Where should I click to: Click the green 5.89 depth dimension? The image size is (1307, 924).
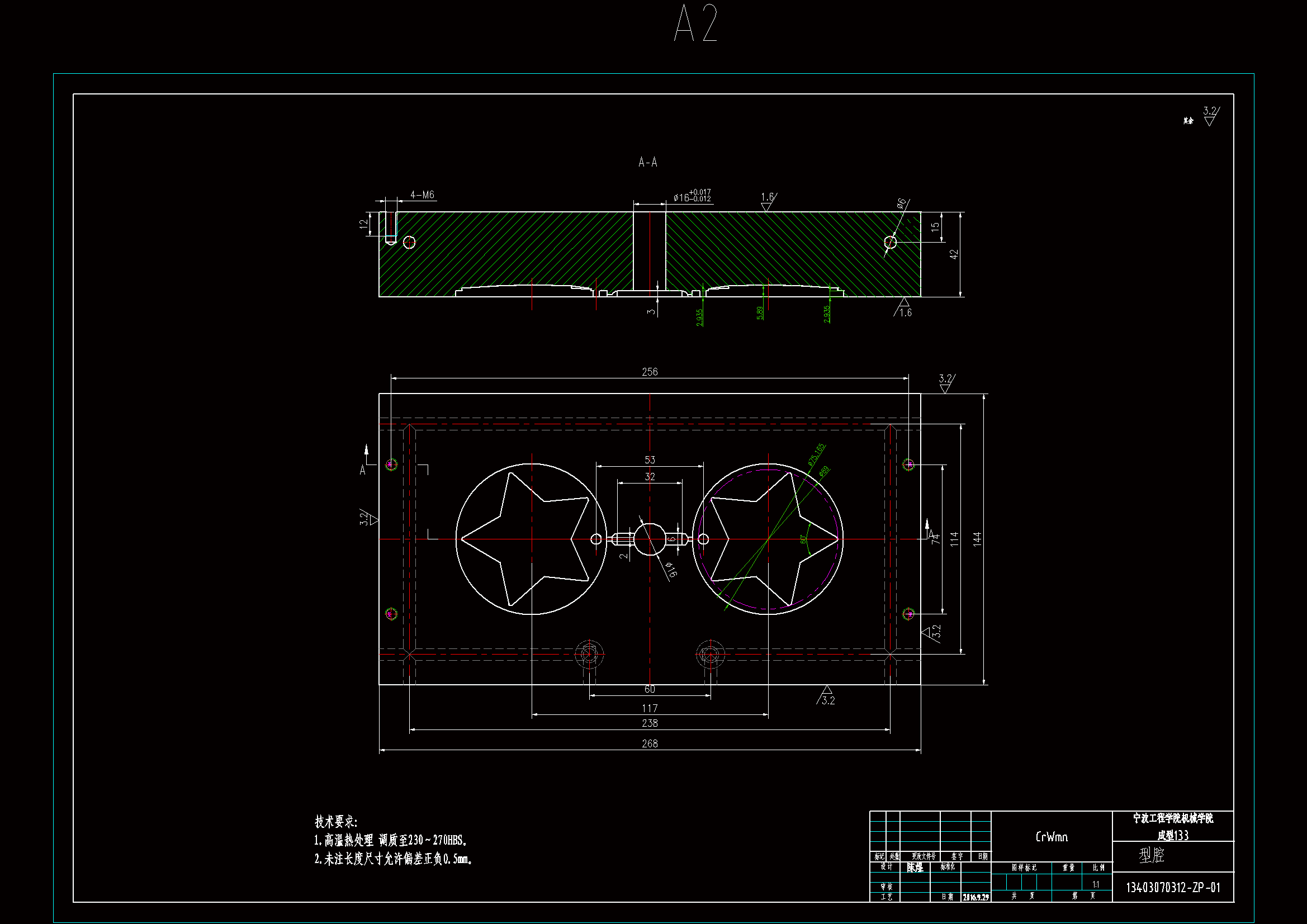pos(760,312)
